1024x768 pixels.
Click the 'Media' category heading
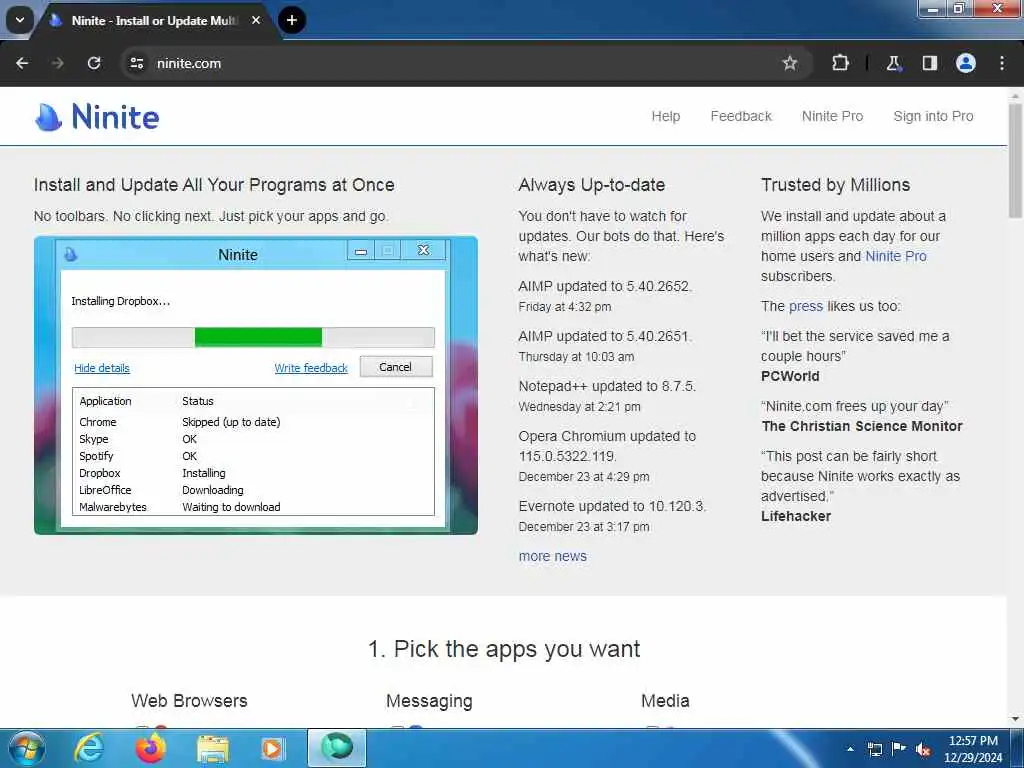[x=665, y=701]
